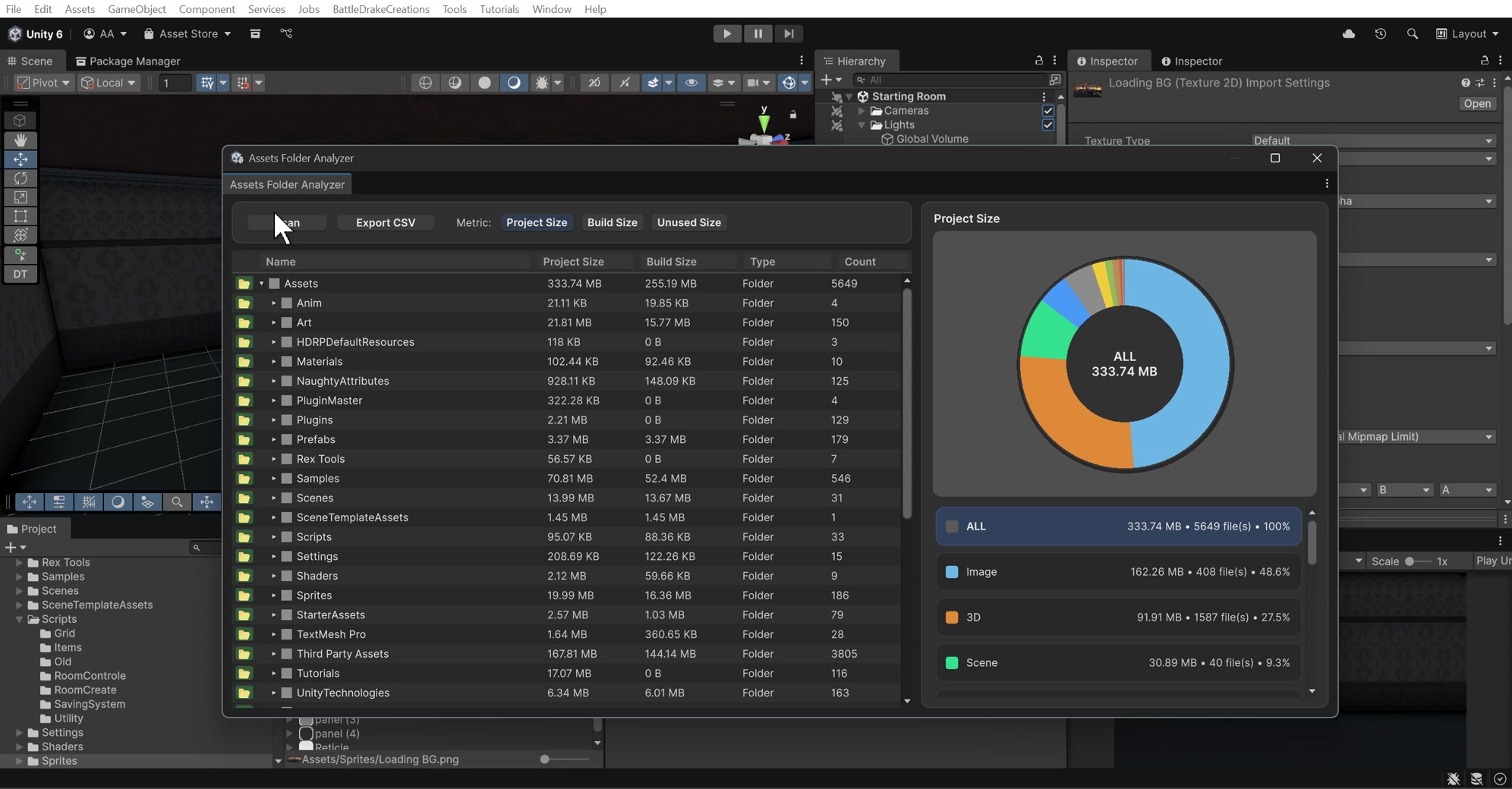Select the Rect transform tool
The width and height of the screenshot is (1512, 789).
(x=20, y=216)
